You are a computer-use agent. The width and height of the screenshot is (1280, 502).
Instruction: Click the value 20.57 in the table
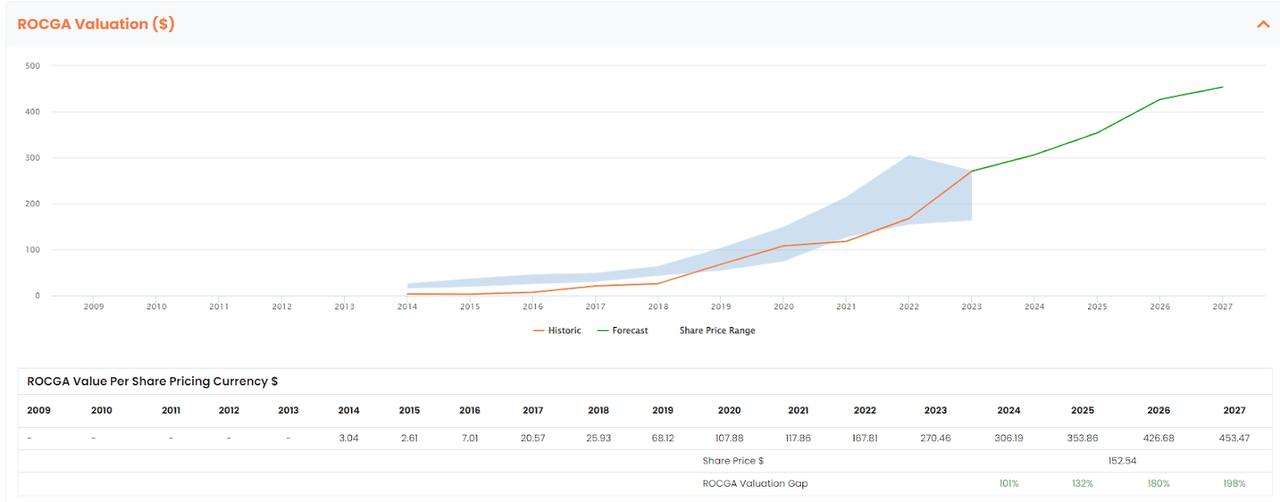tap(532, 438)
